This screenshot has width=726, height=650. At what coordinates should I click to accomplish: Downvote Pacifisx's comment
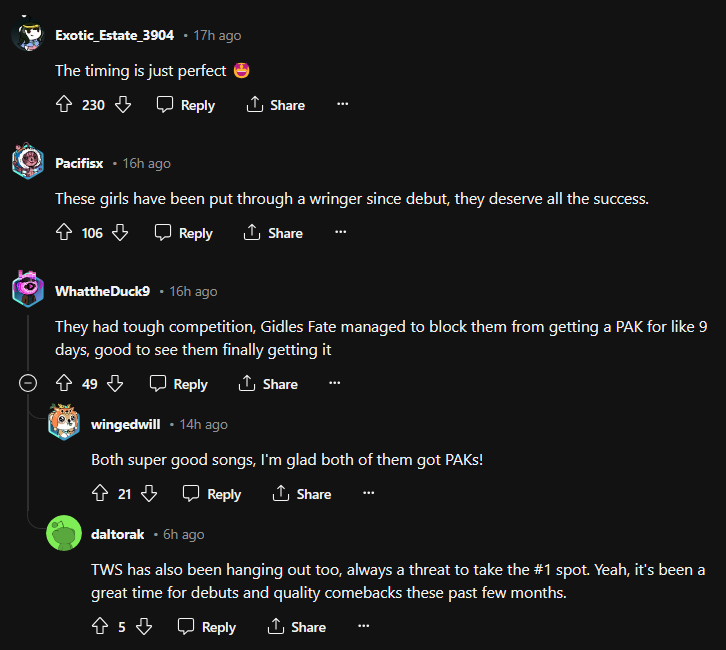click(x=121, y=233)
